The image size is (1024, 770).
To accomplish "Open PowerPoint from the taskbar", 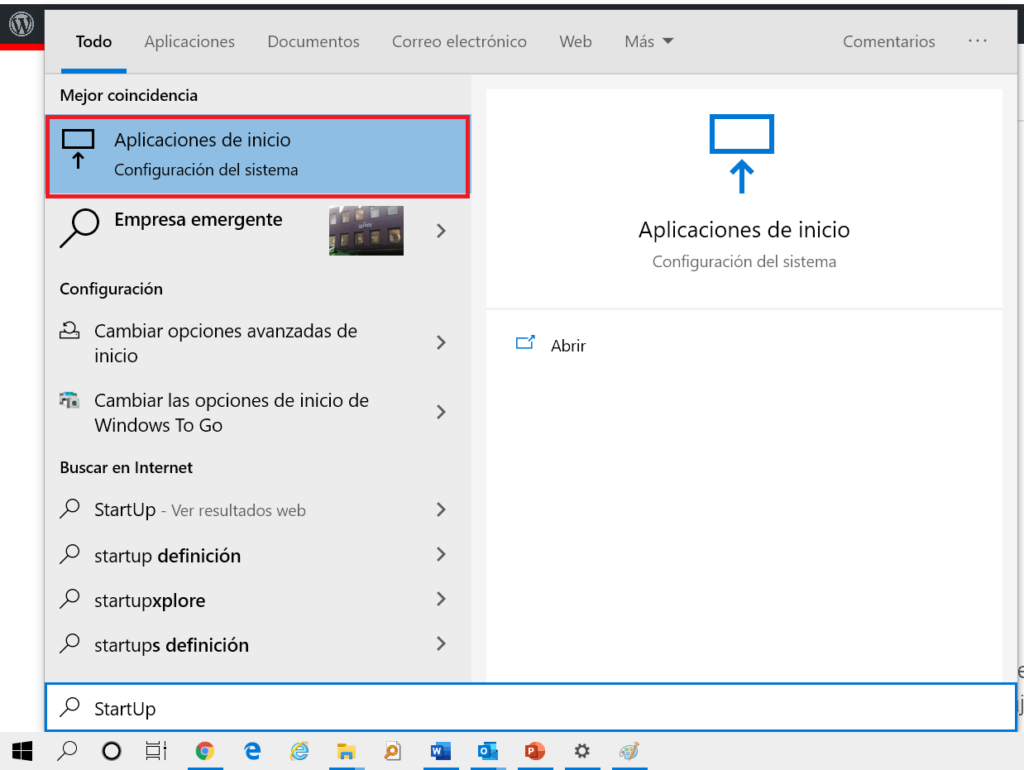I will click(x=535, y=751).
